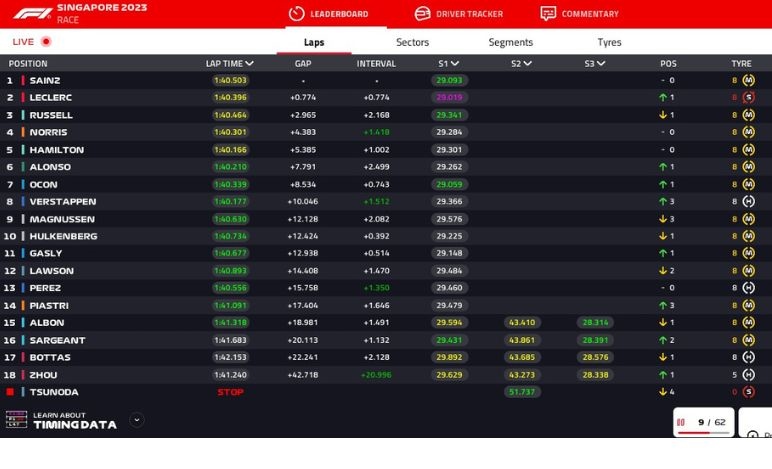The height and width of the screenshot is (469, 772).
Task: Expand the Learn About Timing Data chevron
Action: 137,420
